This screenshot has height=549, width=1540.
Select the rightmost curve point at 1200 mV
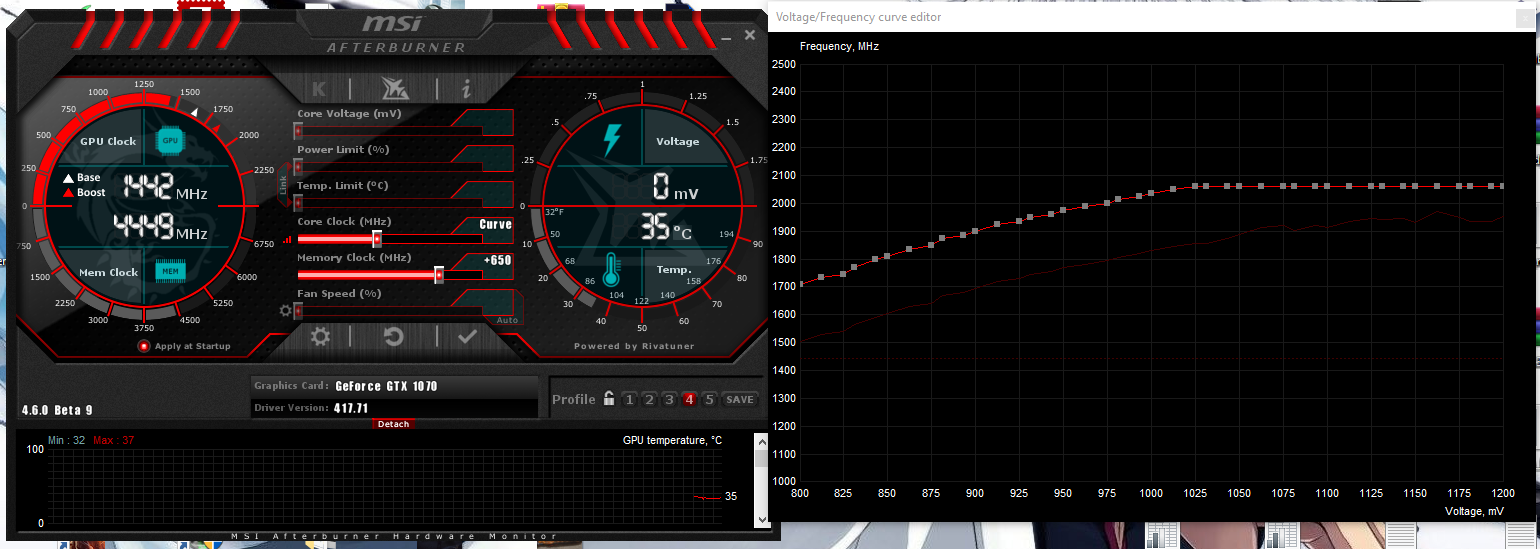click(x=1502, y=186)
